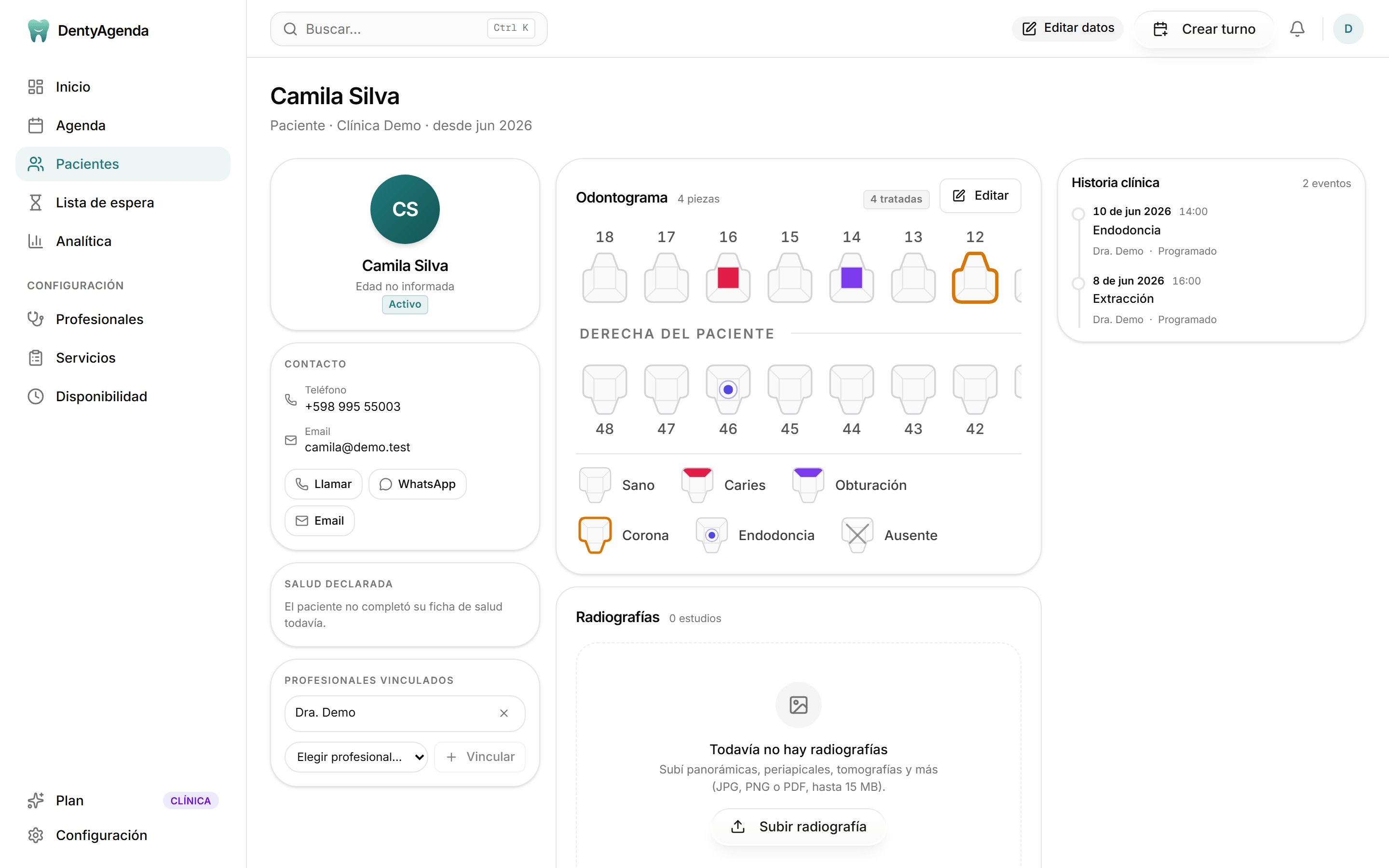1389x868 pixels.
Task: Select tooth 46 with endodoncia marker
Action: point(728,390)
